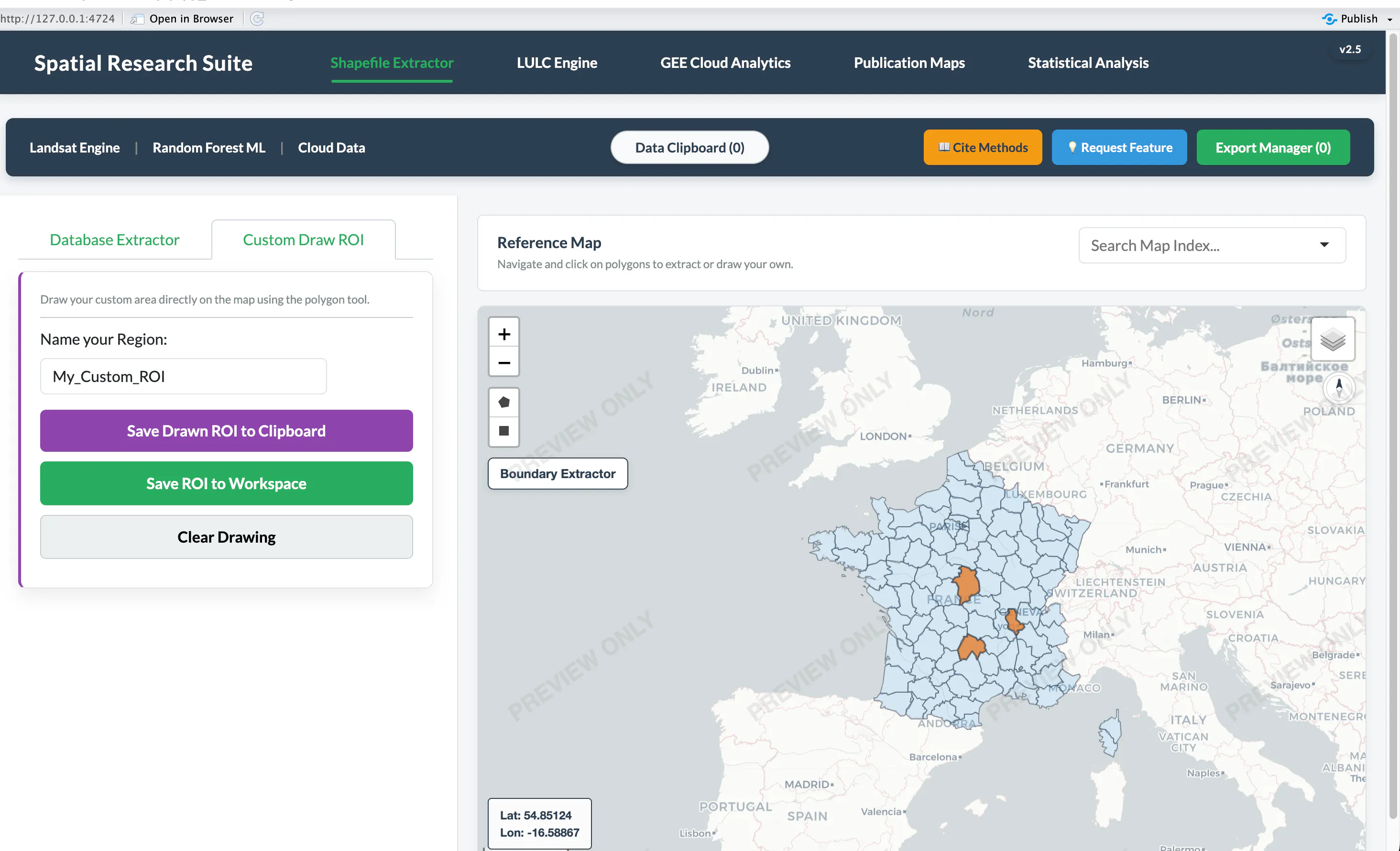Click the Random Forest ML link
Viewport: 1400px width, 851px height.
coord(209,148)
